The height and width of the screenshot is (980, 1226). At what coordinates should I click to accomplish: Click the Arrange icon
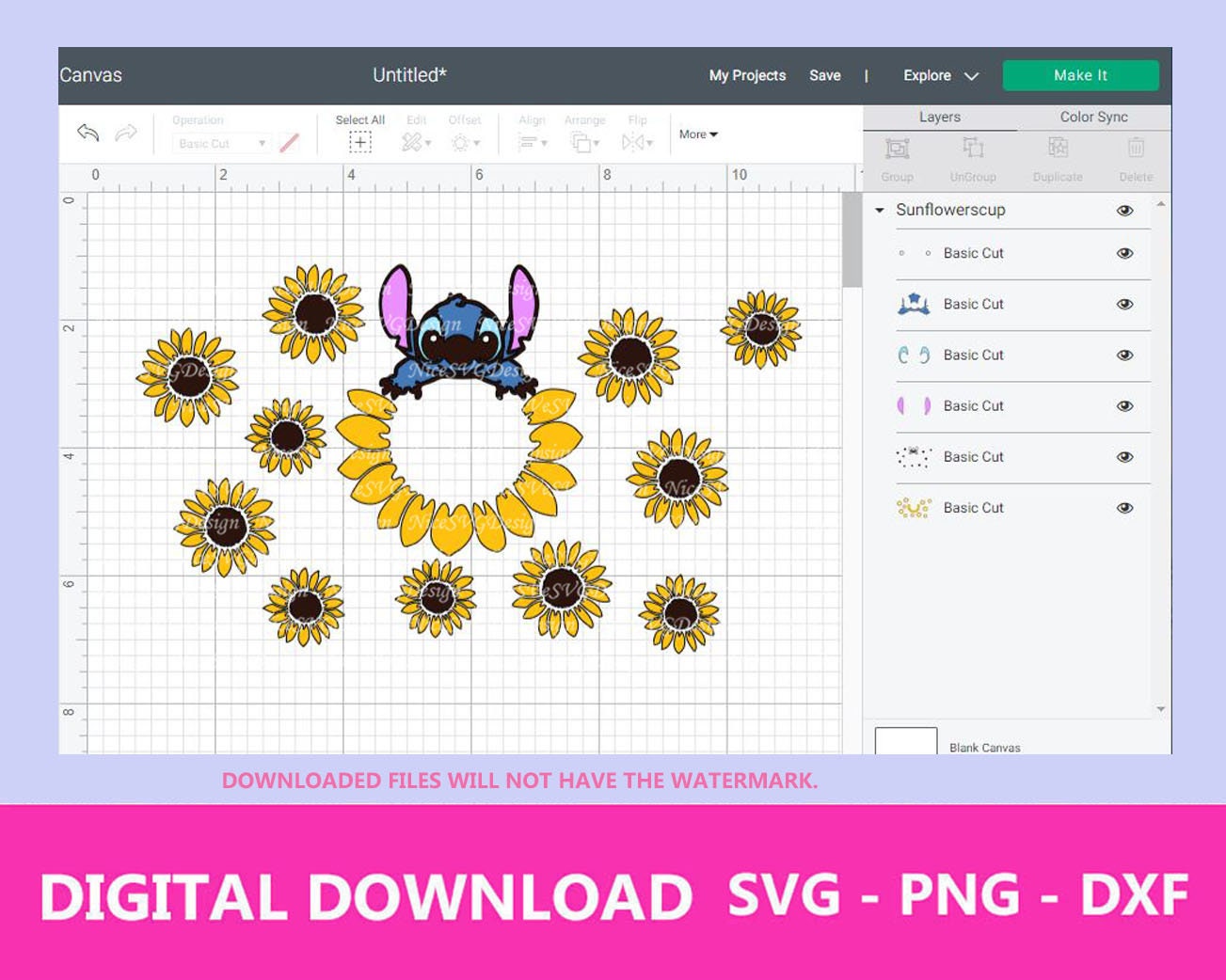click(581, 141)
